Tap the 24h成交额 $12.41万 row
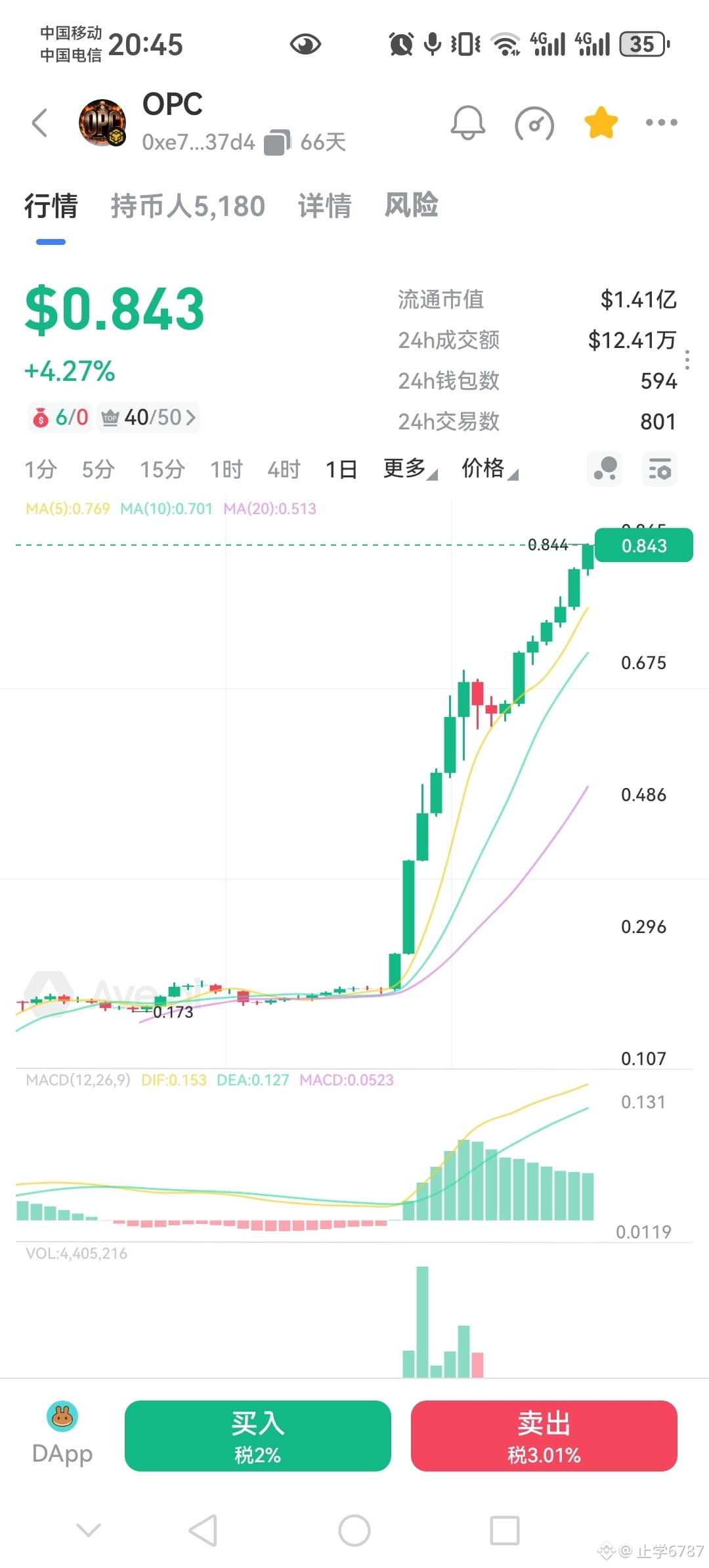The width and height of the screenshot is (709, 1568). point(537,340)
